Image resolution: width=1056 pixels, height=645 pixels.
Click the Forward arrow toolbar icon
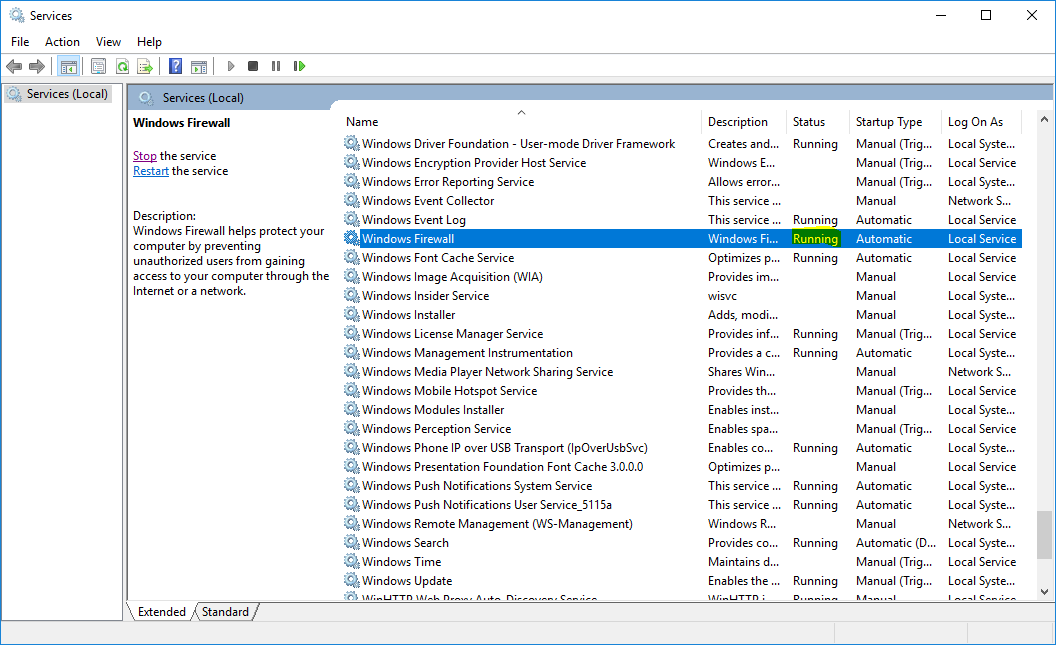[x=37, y=66]
